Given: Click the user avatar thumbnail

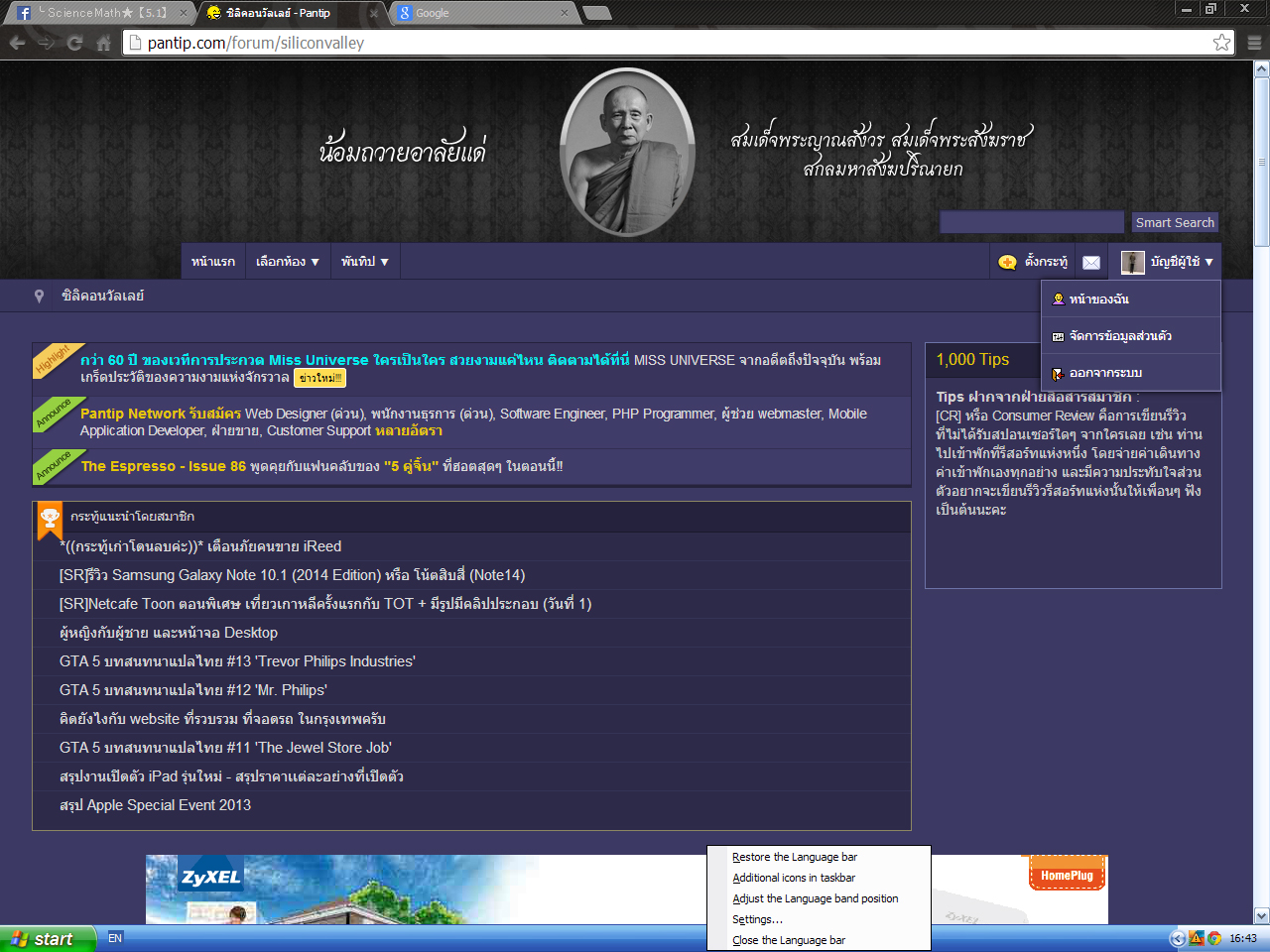Looking at the screenshot, I should [x=1132, y=262].
